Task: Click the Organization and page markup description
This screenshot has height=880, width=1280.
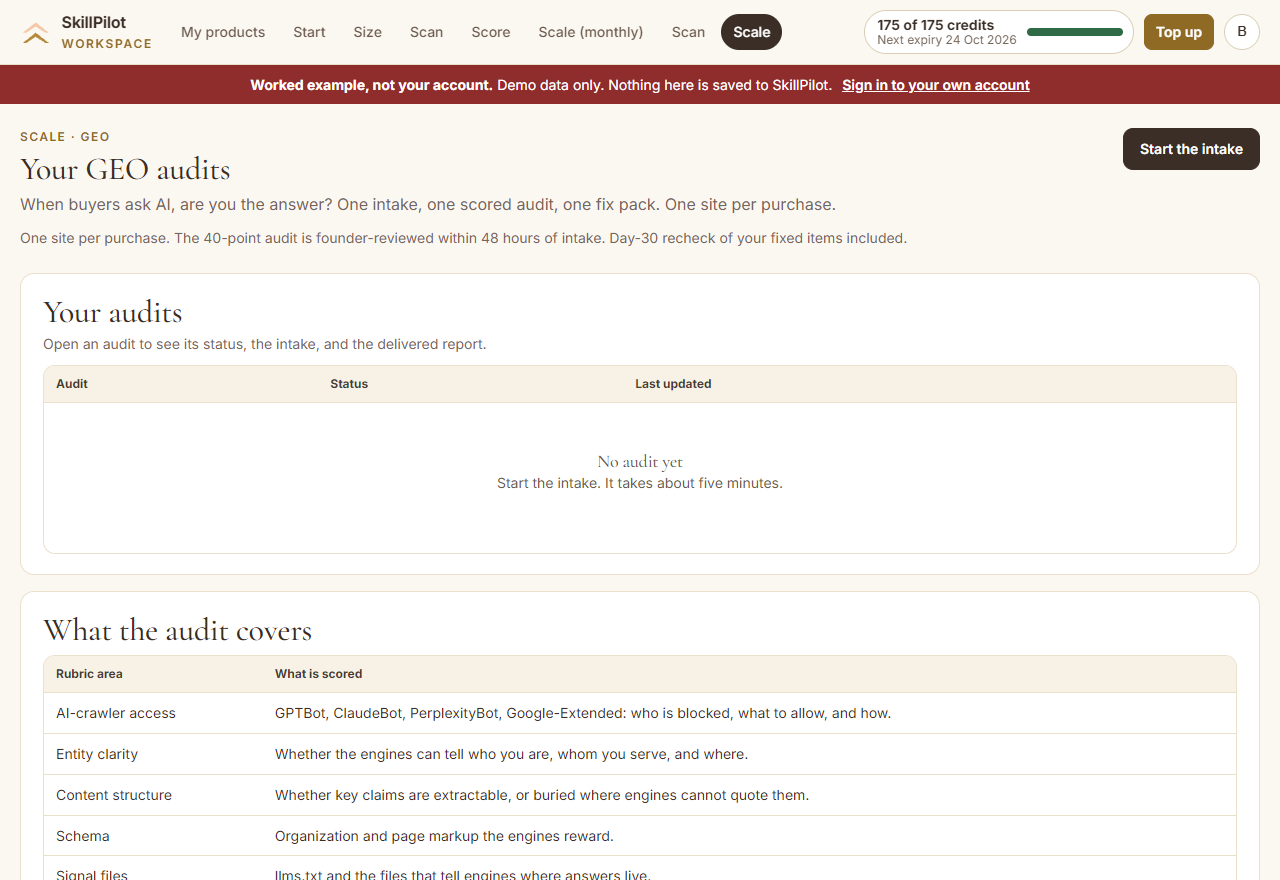Action: [x=444, y=836]
